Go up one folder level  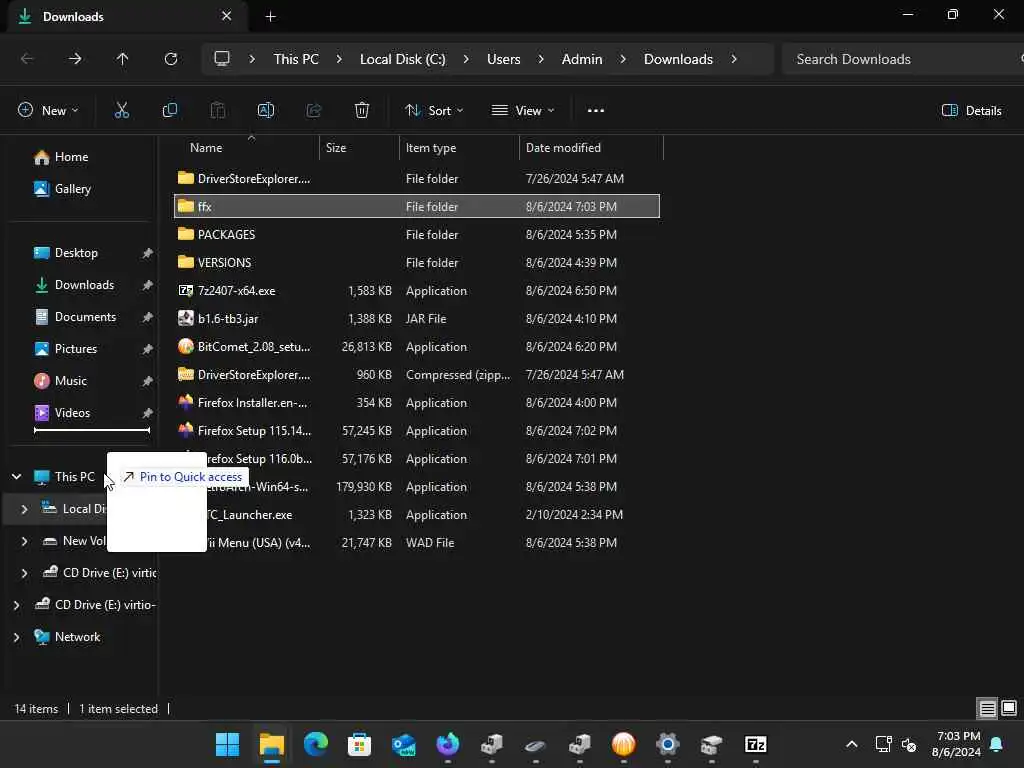pos(122,59)
